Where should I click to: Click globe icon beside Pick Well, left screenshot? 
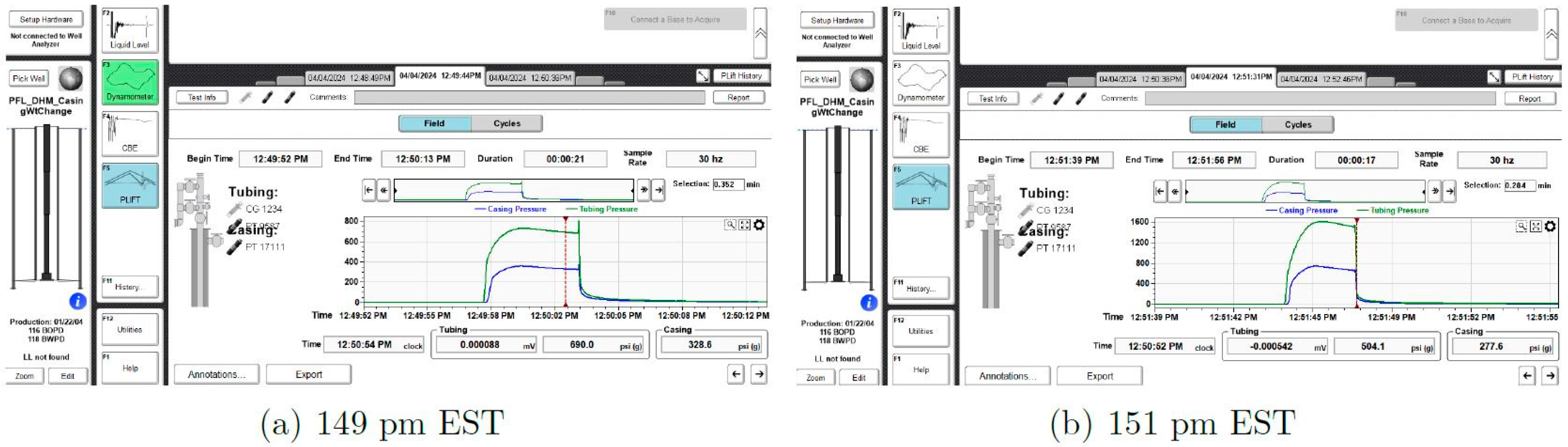(x=71, y=79)
